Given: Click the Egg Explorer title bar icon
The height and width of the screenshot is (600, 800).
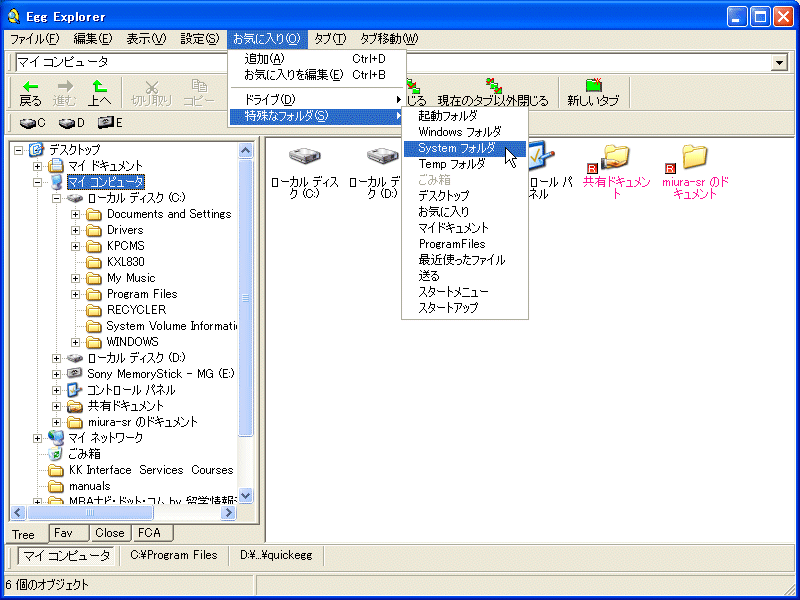Looking at the screenshot, I should click(x=14, y=16).
